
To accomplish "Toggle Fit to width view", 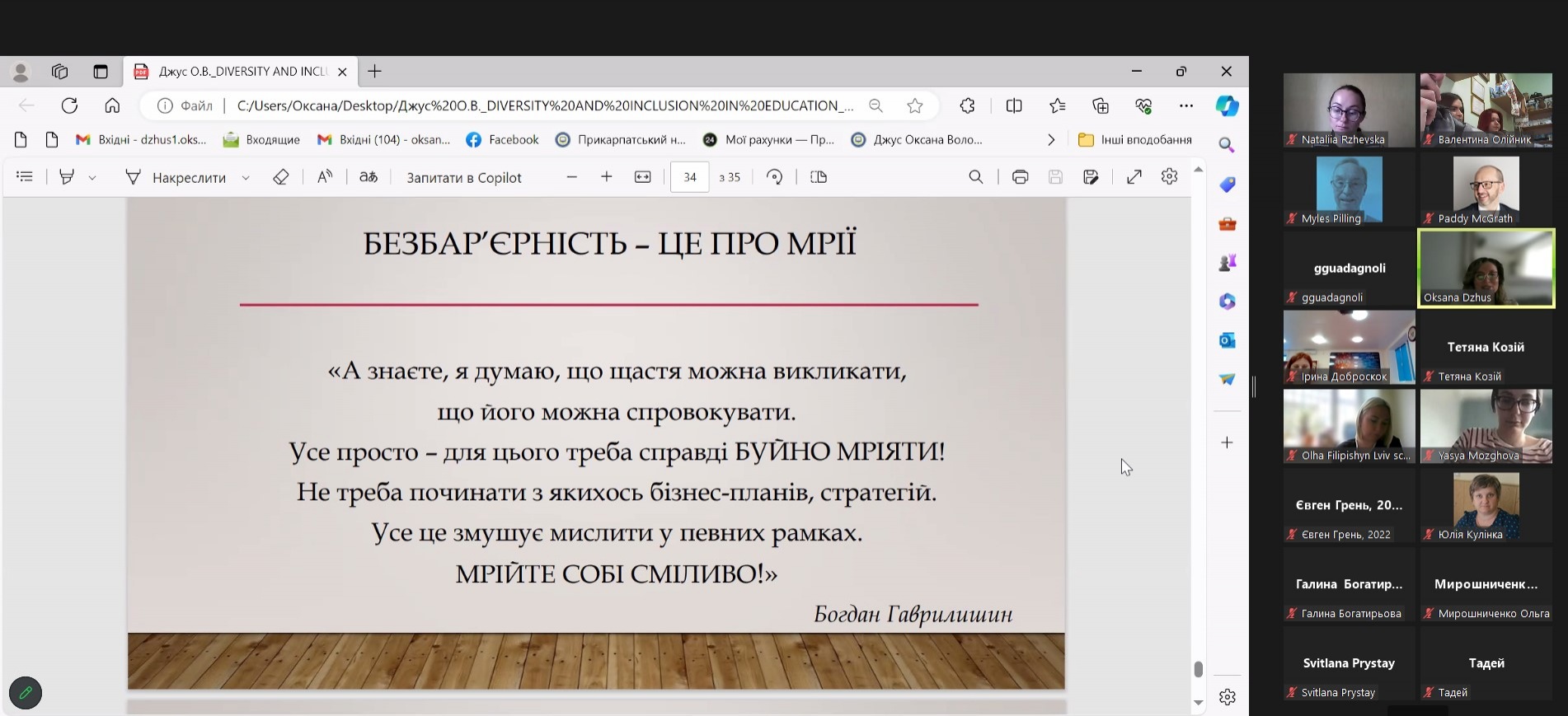I will click(642, 177).
